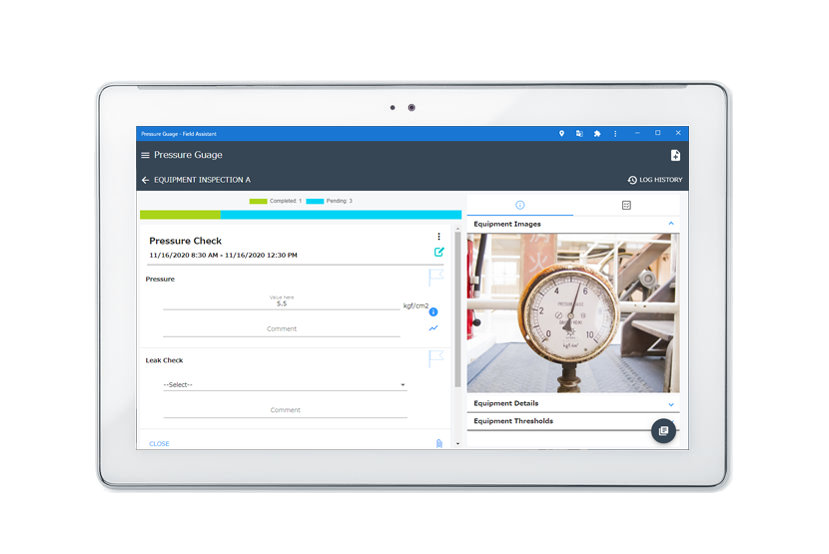The width and height of the screenshot is (829, 554).
Task: Show the trend chart for Pressure
Action: coord(434,328)
